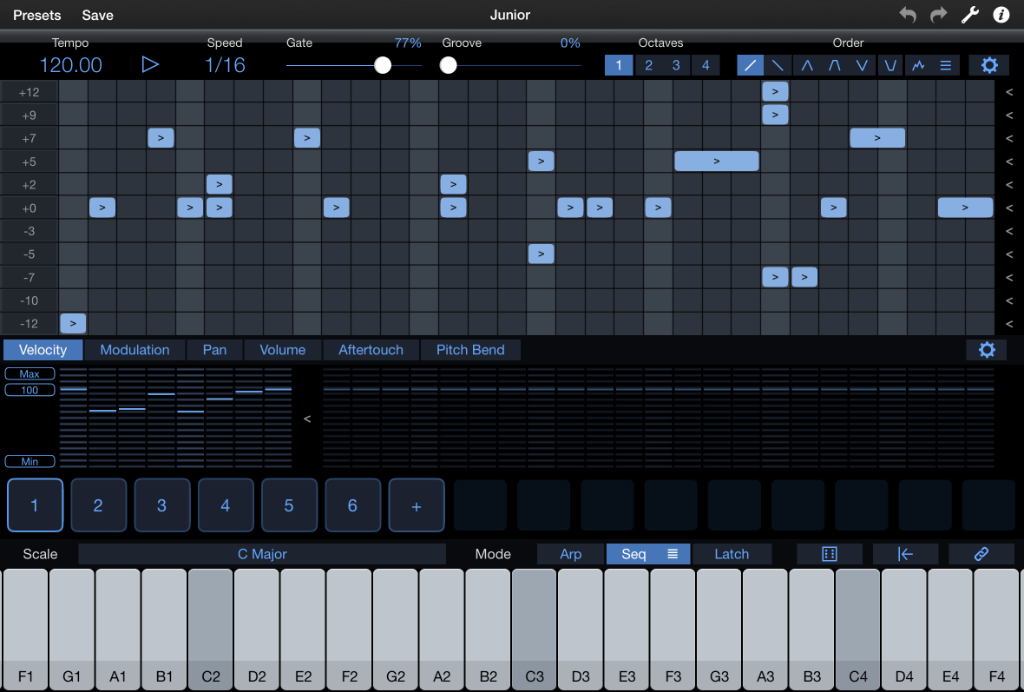
Task: Switch to the Pan tab
Action: click(x=215, y=350)
